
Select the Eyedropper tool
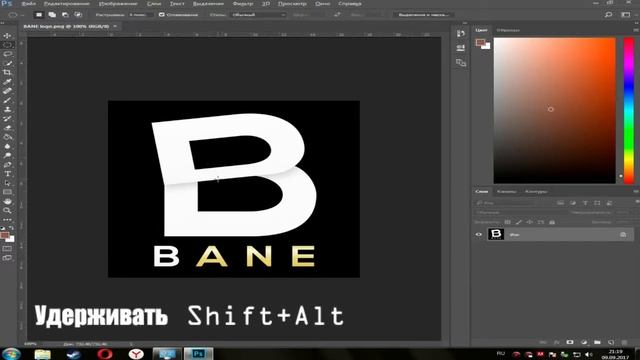point(7,82)
